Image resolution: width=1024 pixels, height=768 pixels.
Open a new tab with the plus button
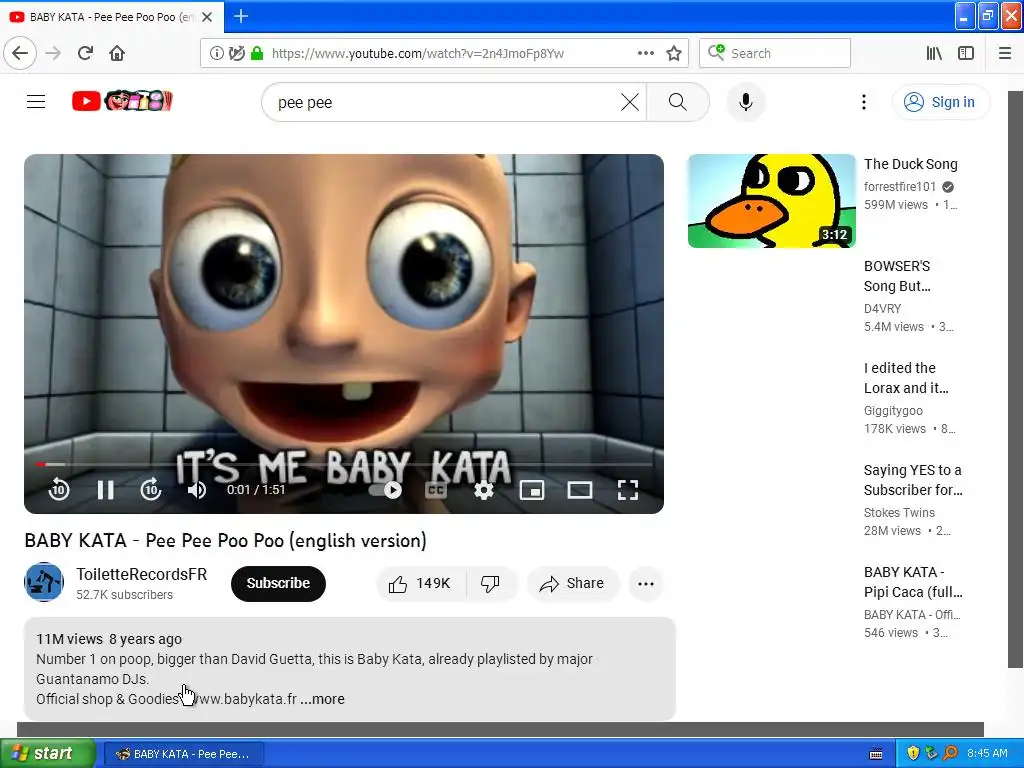pos(241,16)
